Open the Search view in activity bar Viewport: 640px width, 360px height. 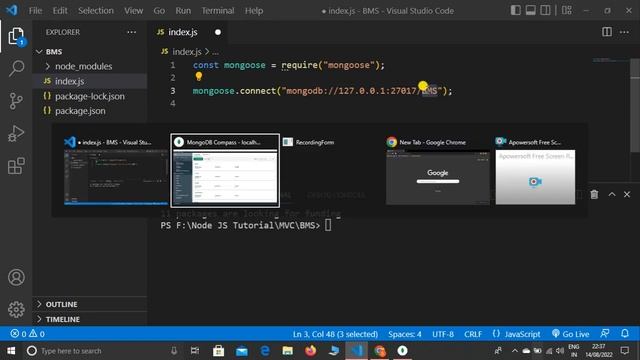click(16, 69)
